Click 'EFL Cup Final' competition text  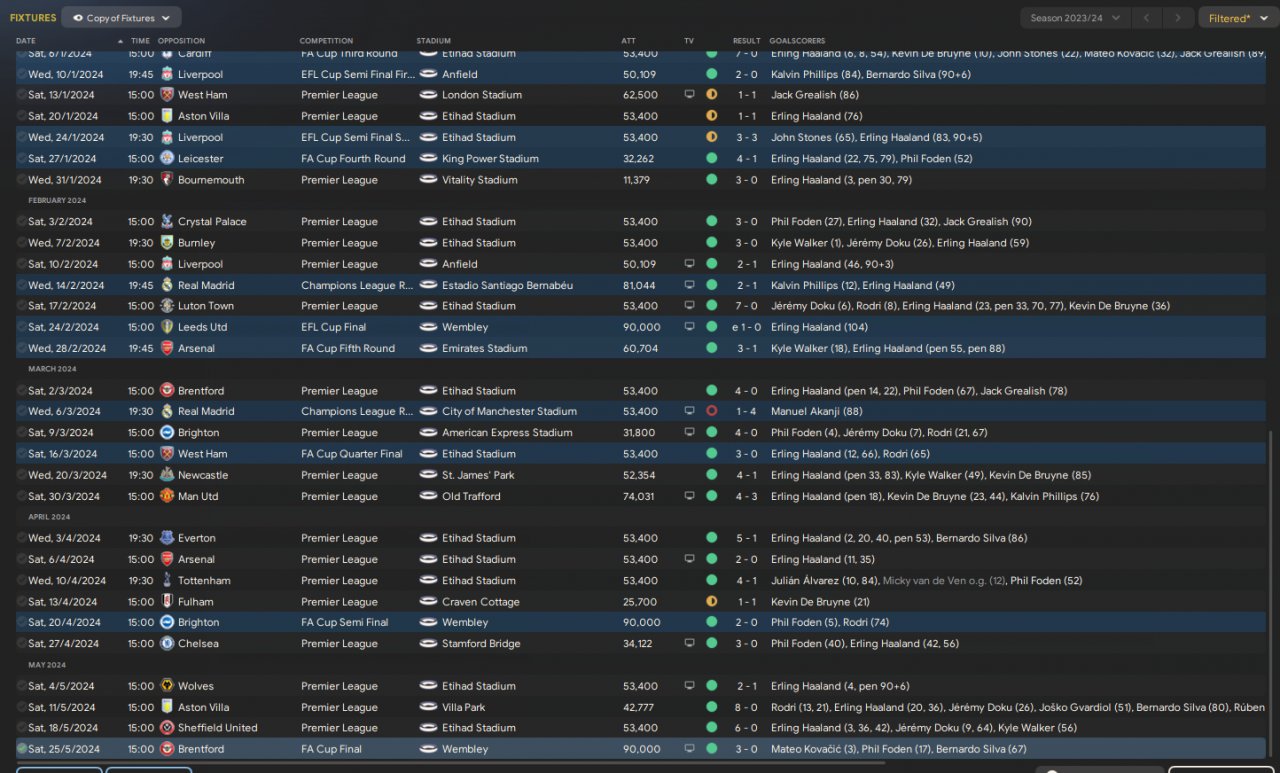[x=334, y=327]
